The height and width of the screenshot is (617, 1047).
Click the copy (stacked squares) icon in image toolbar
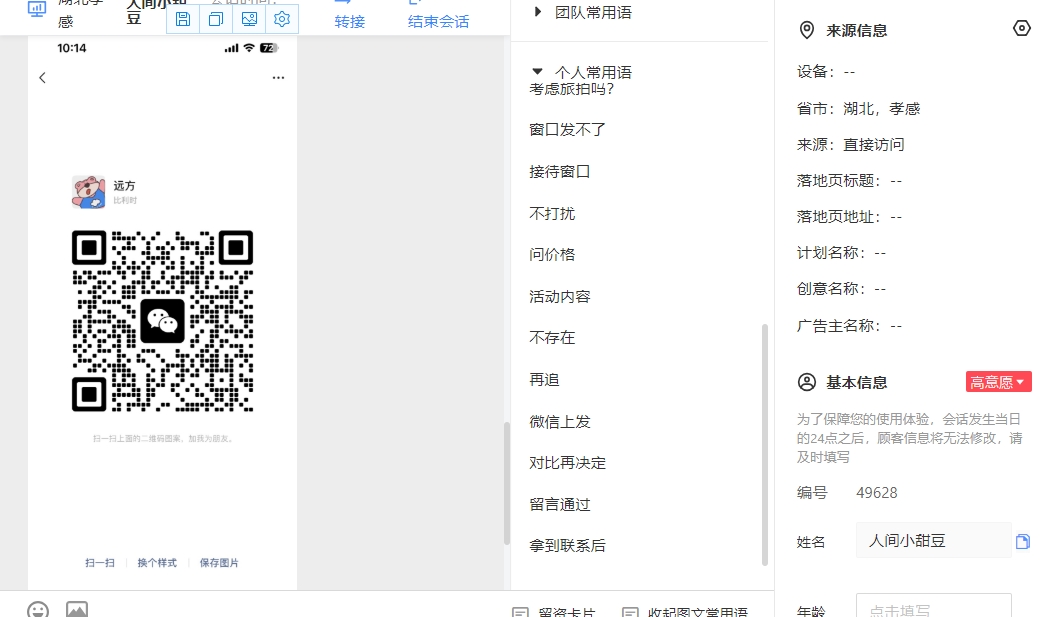tap(216, 19)
